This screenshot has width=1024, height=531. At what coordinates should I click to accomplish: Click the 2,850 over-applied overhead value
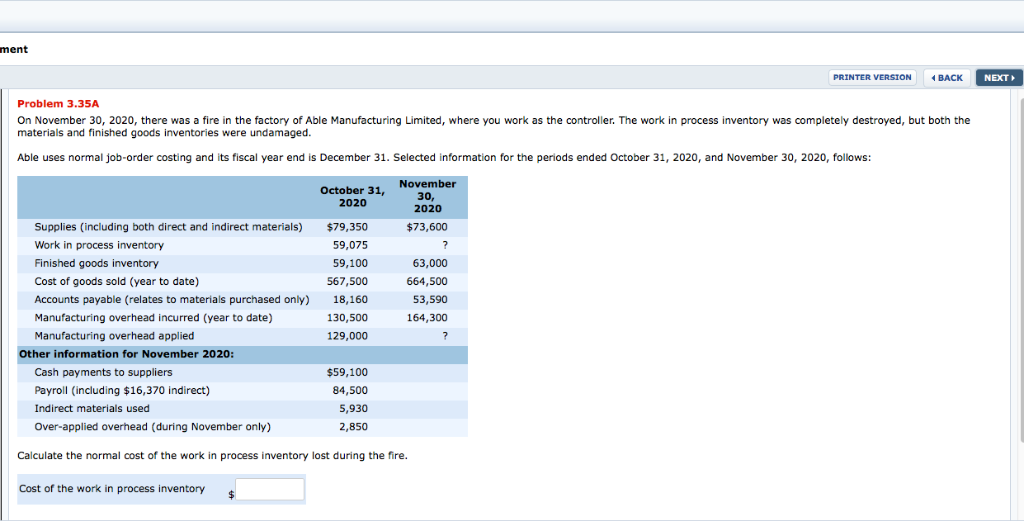[x=353, y=427]
